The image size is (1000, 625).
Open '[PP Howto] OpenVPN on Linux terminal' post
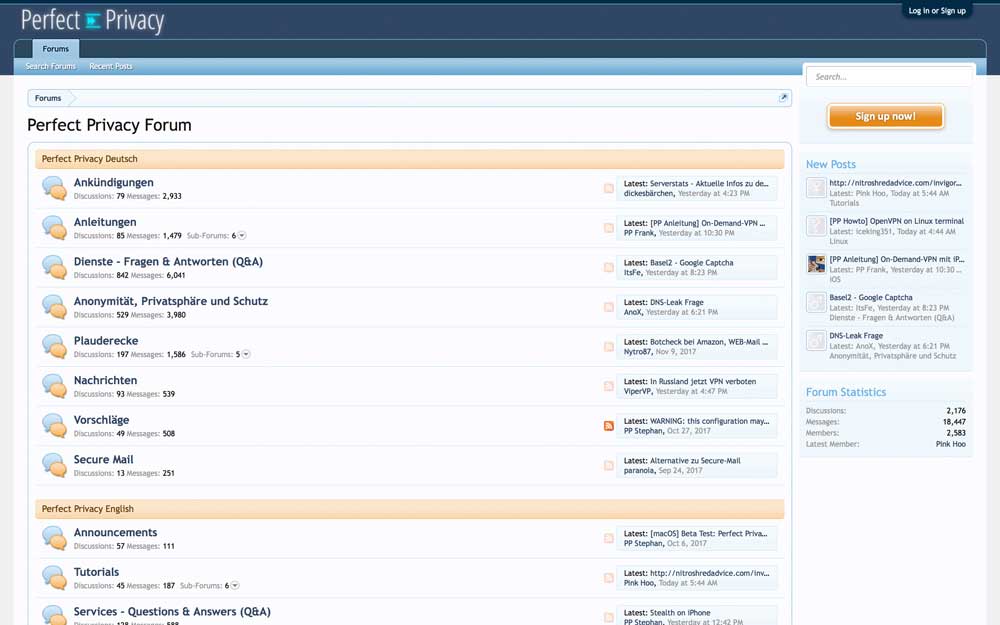point(897,221)
